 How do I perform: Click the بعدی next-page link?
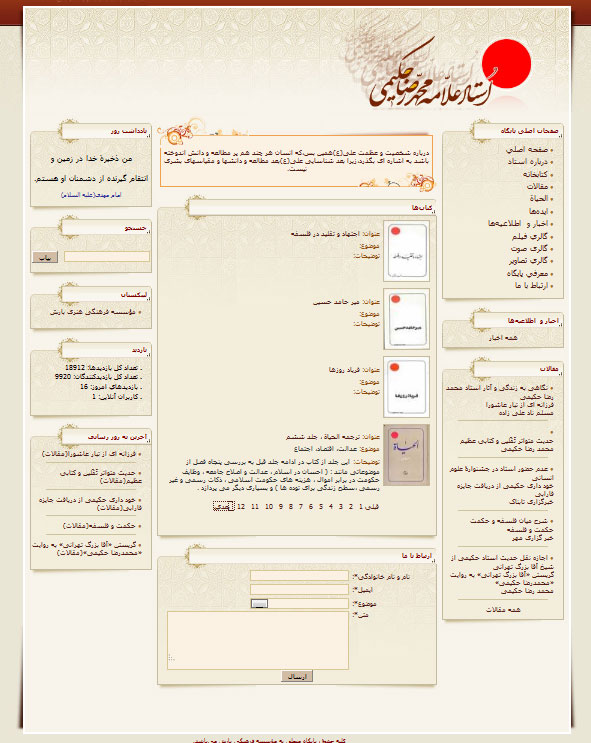(223, 507)
